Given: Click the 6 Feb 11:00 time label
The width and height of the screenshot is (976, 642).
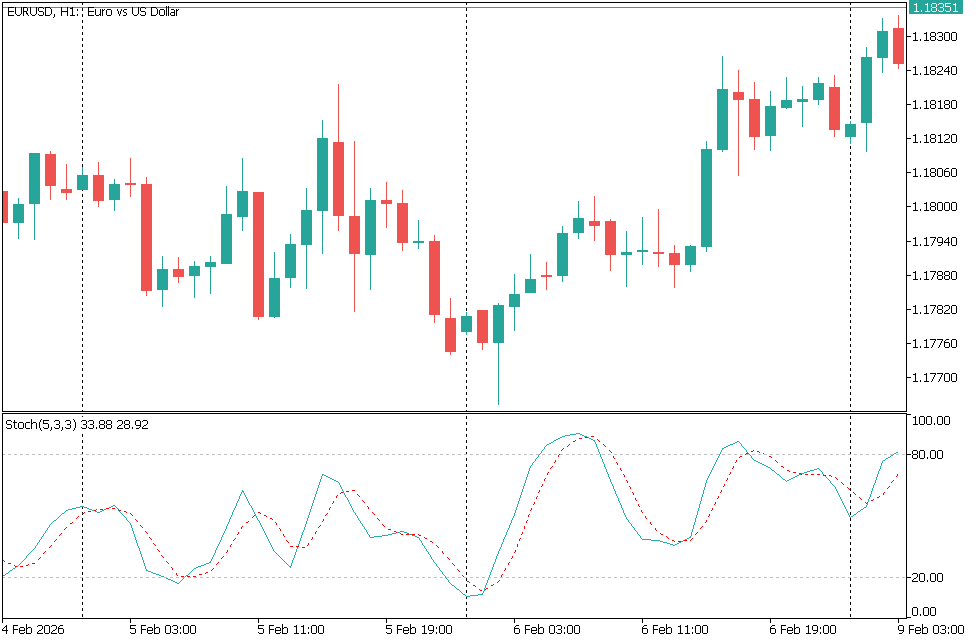Looking at the screenshot, I should pyautogui.click(x=674, y=630).
